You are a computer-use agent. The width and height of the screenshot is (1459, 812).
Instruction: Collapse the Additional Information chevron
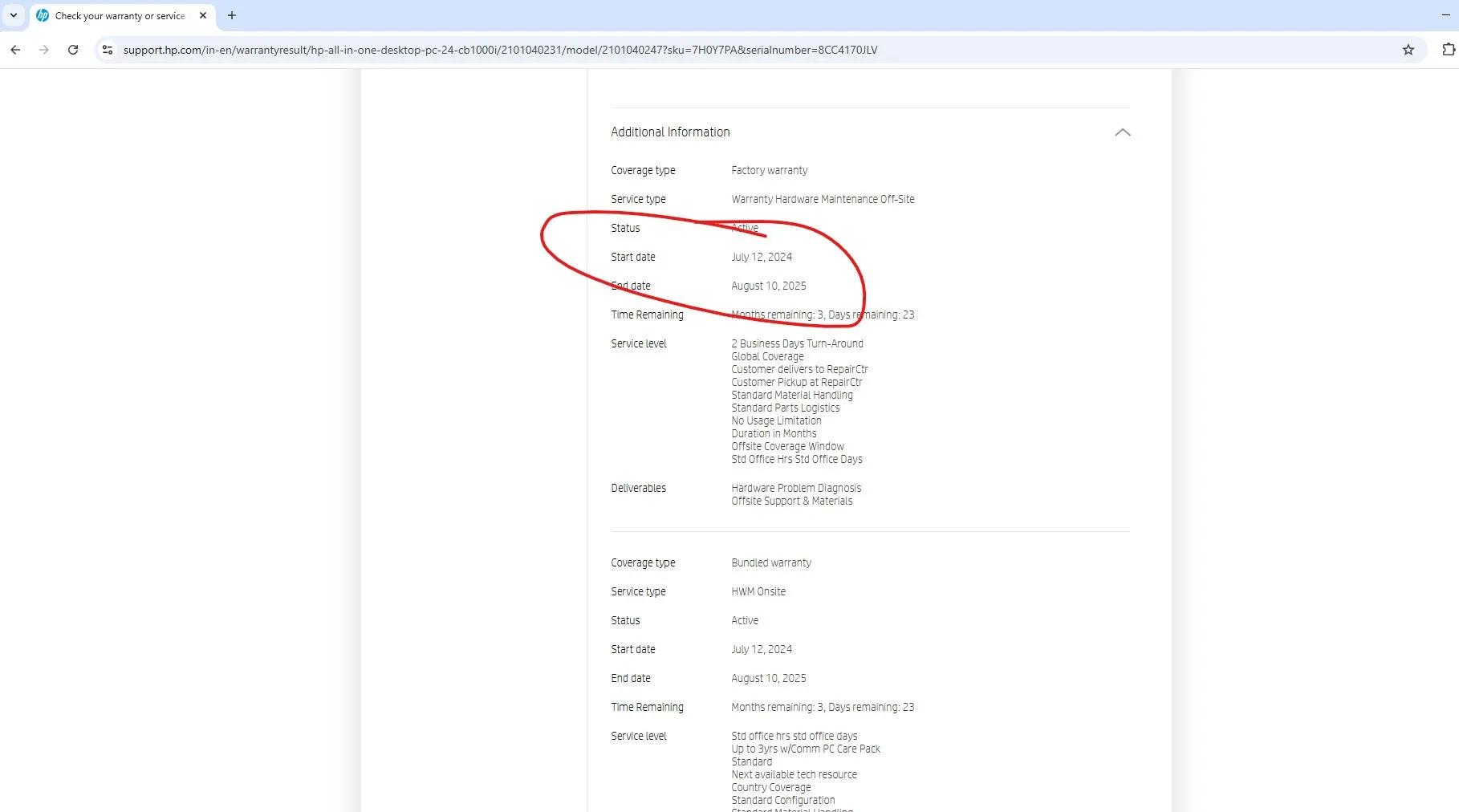(1122, 132)
